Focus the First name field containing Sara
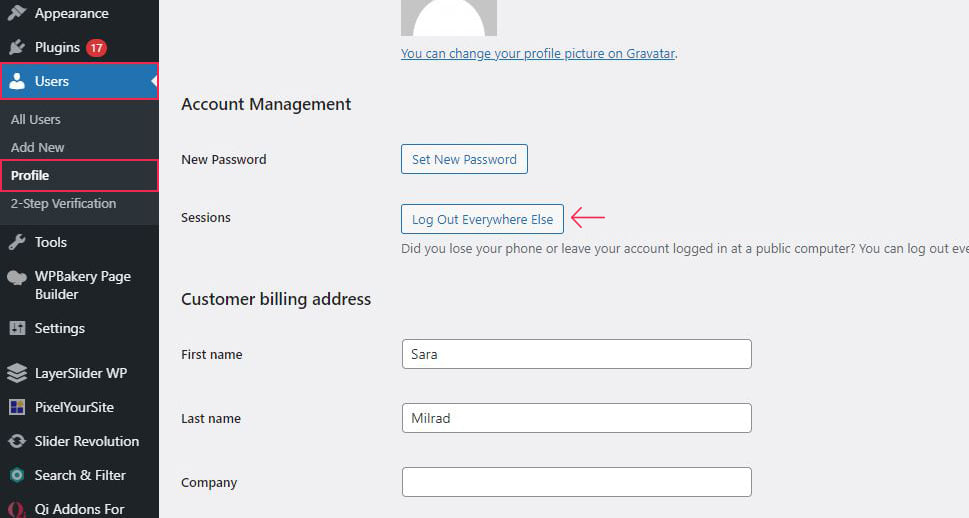This screenshot has width=969, height=518. [577, 354]
